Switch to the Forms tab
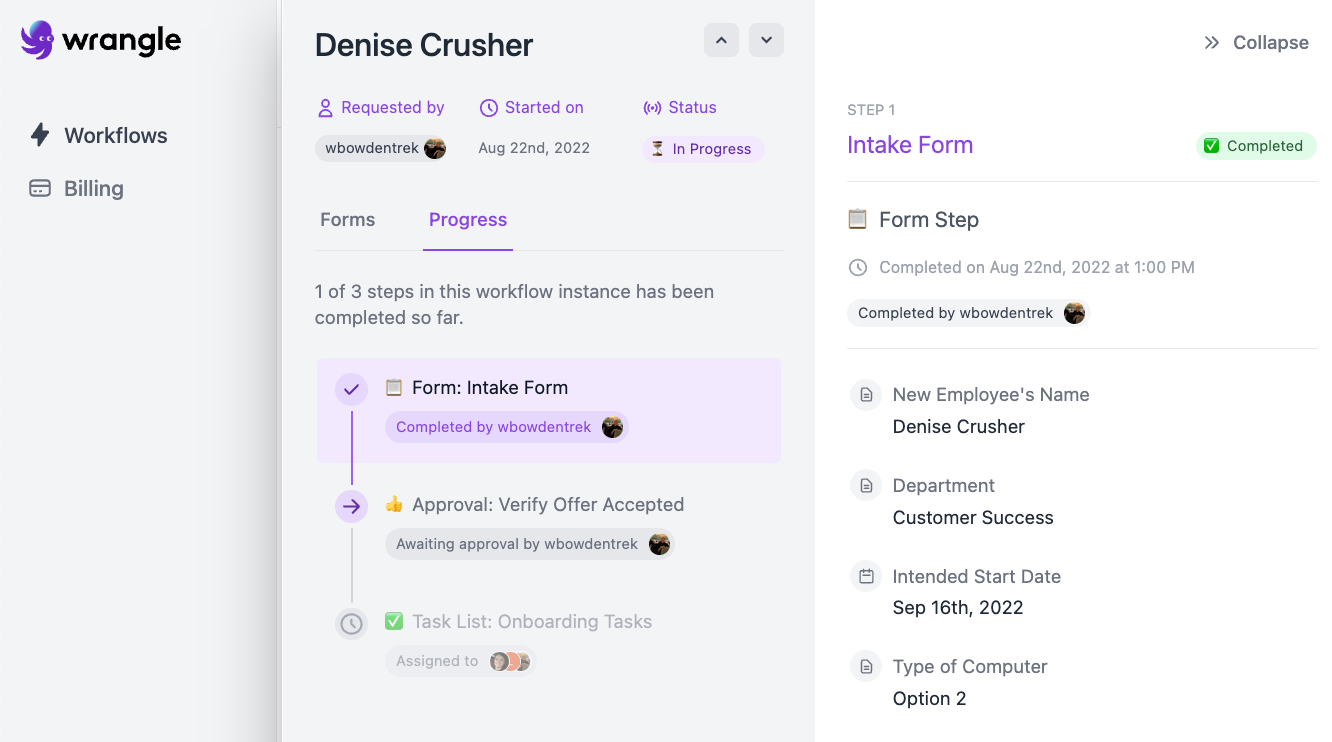This screenshot has height=742, width=1332. (x=347, y=220)
